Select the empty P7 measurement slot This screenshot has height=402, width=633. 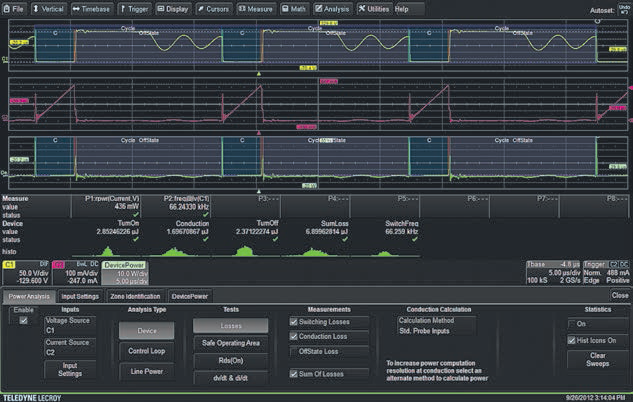coord(525,207)
